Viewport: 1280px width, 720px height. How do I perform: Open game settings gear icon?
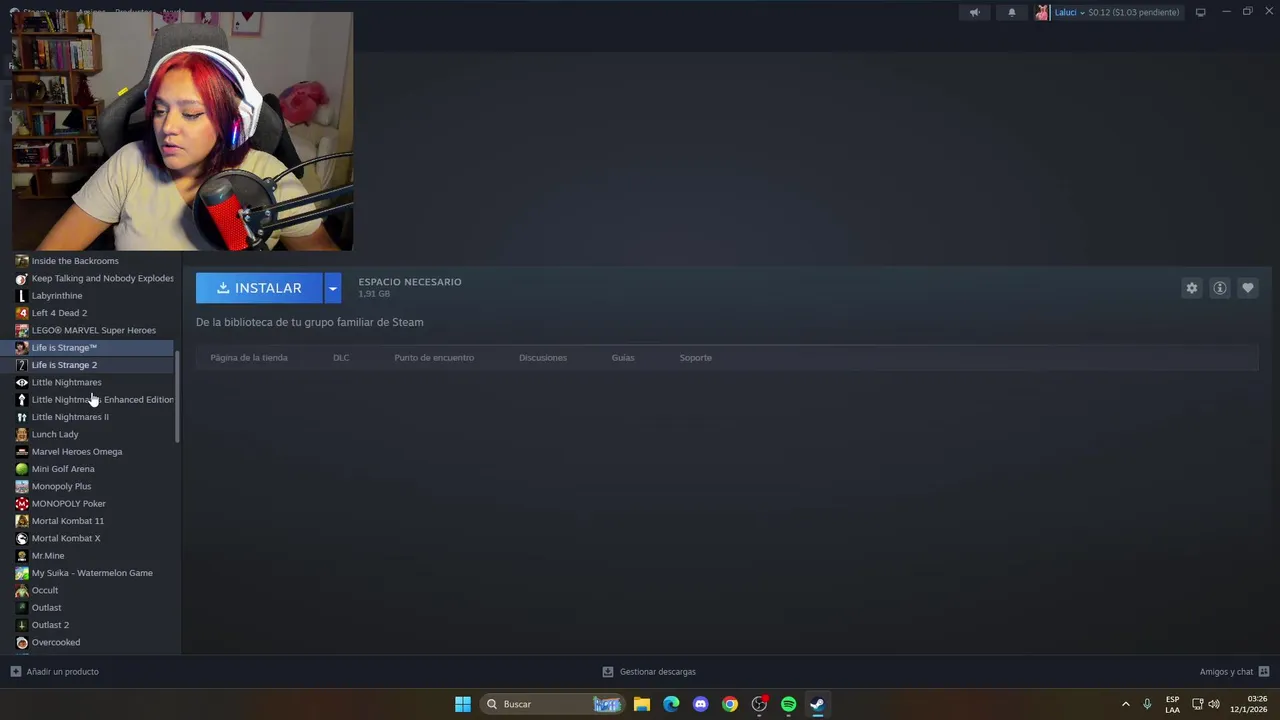pos(1192,288)
